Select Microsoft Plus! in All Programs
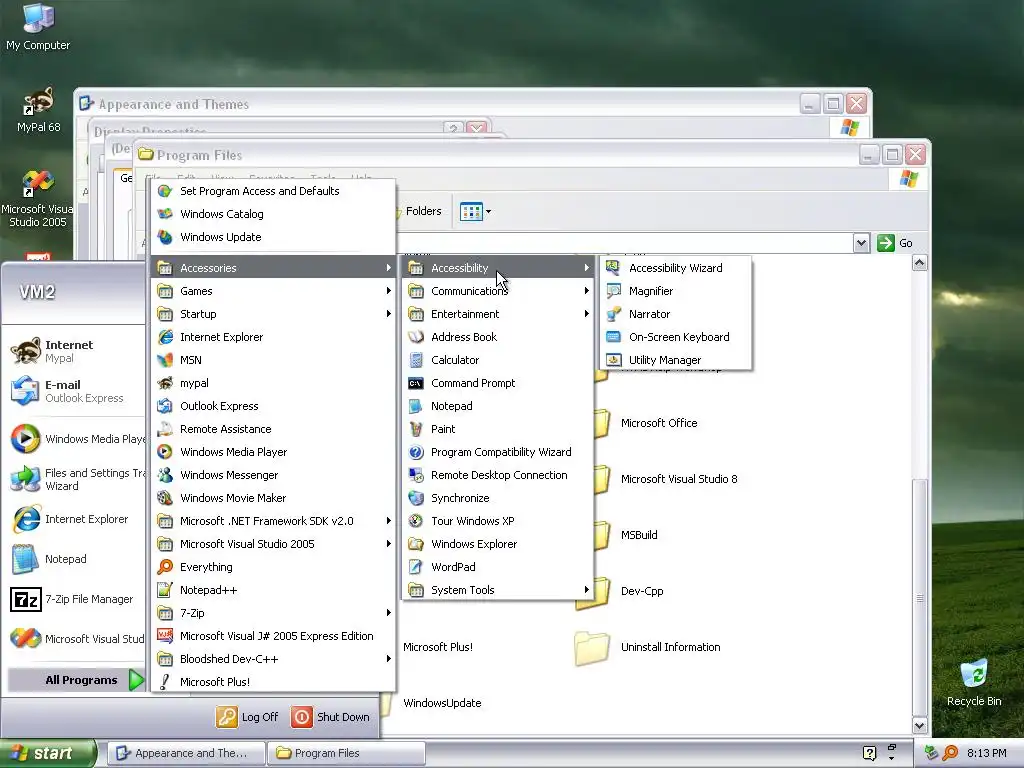Viewport: 1024px width, 768px height. 273,682
